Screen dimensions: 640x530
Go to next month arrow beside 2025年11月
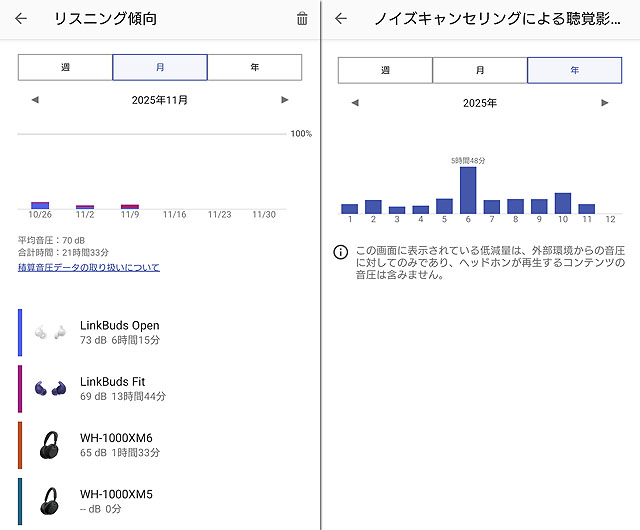[285, 100]
